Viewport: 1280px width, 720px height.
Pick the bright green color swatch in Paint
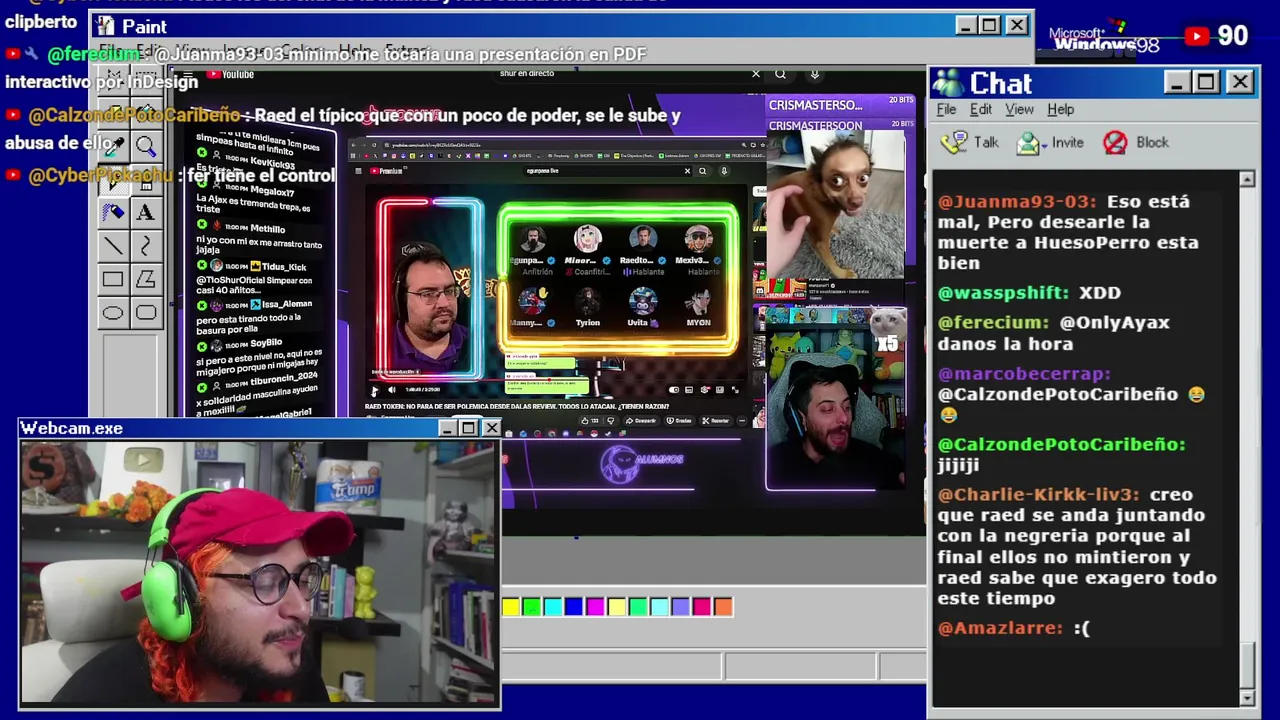click(532, 607)
